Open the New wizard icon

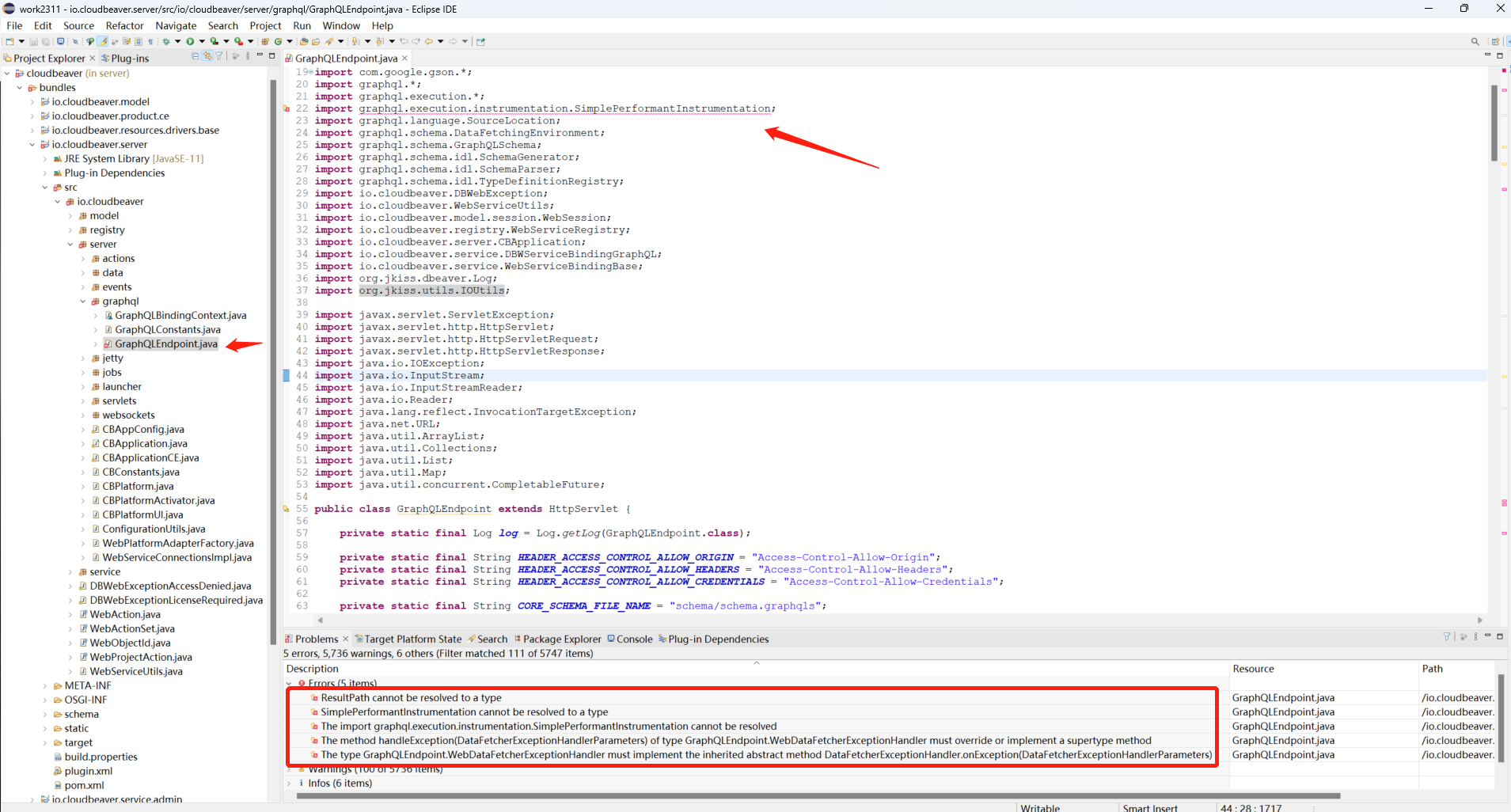[11, 41]
